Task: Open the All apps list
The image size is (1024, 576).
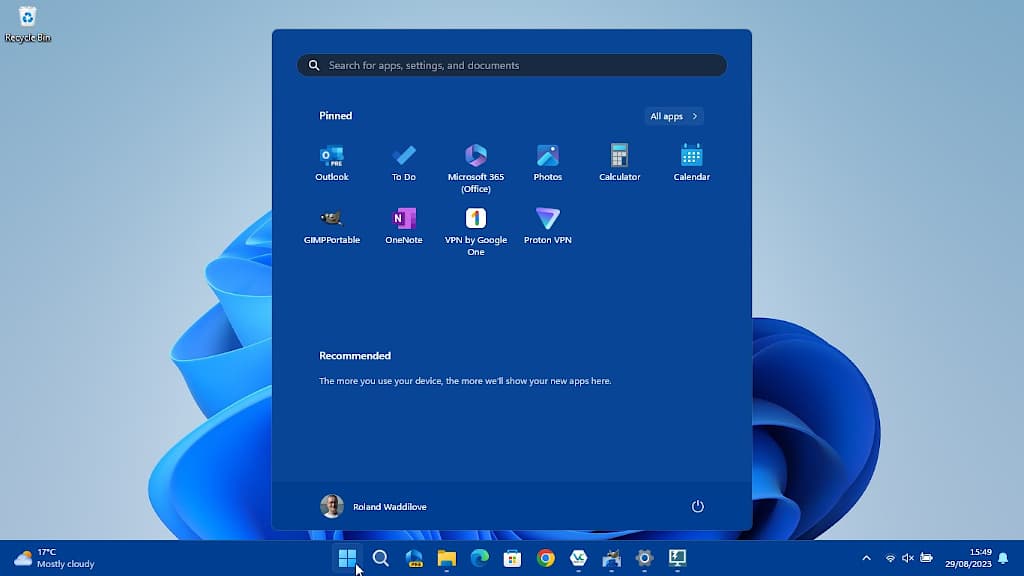Action: pyautogui.click(x=673, y=116)
